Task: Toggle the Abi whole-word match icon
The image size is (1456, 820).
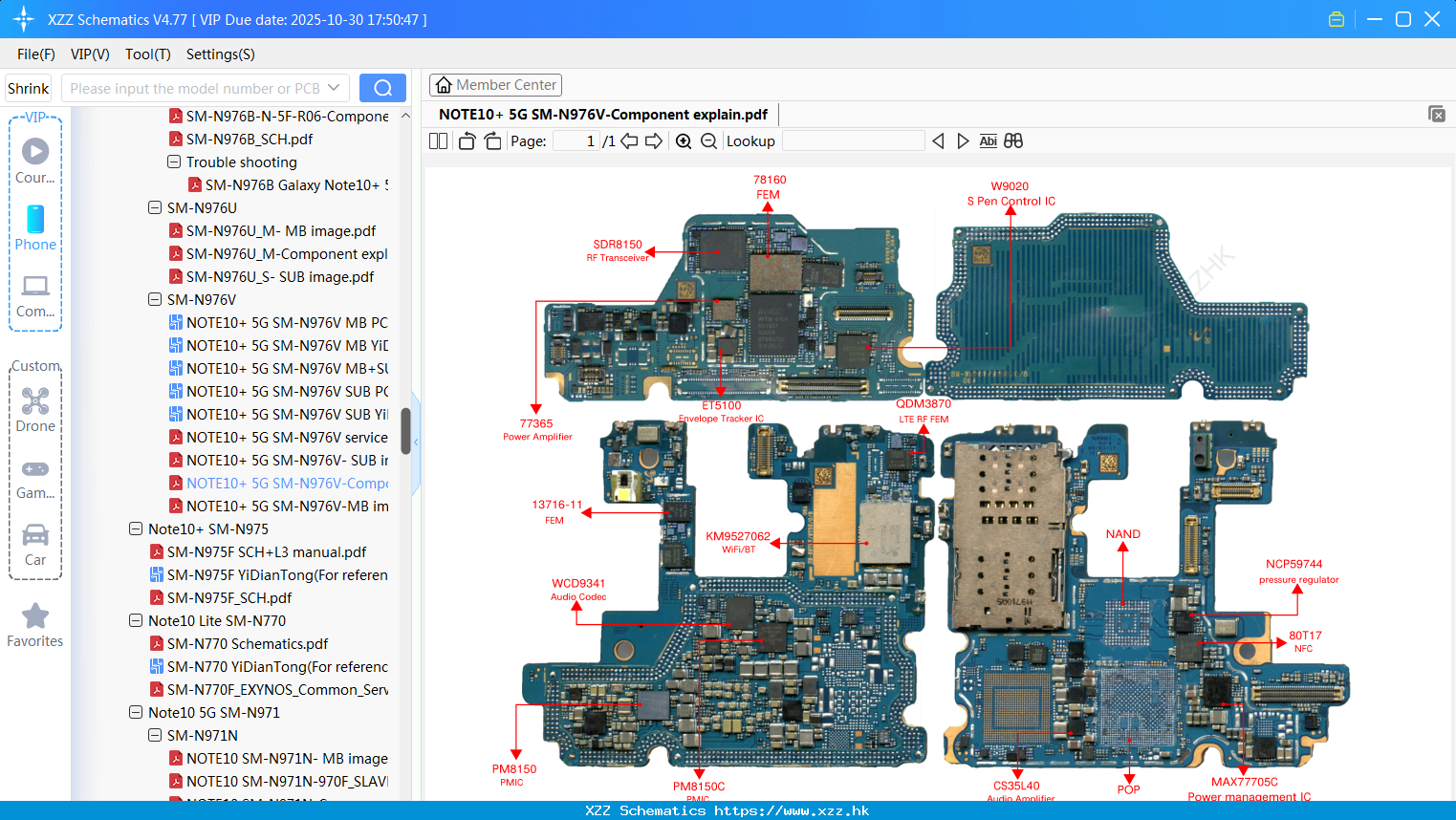Action: pos(989,141)
